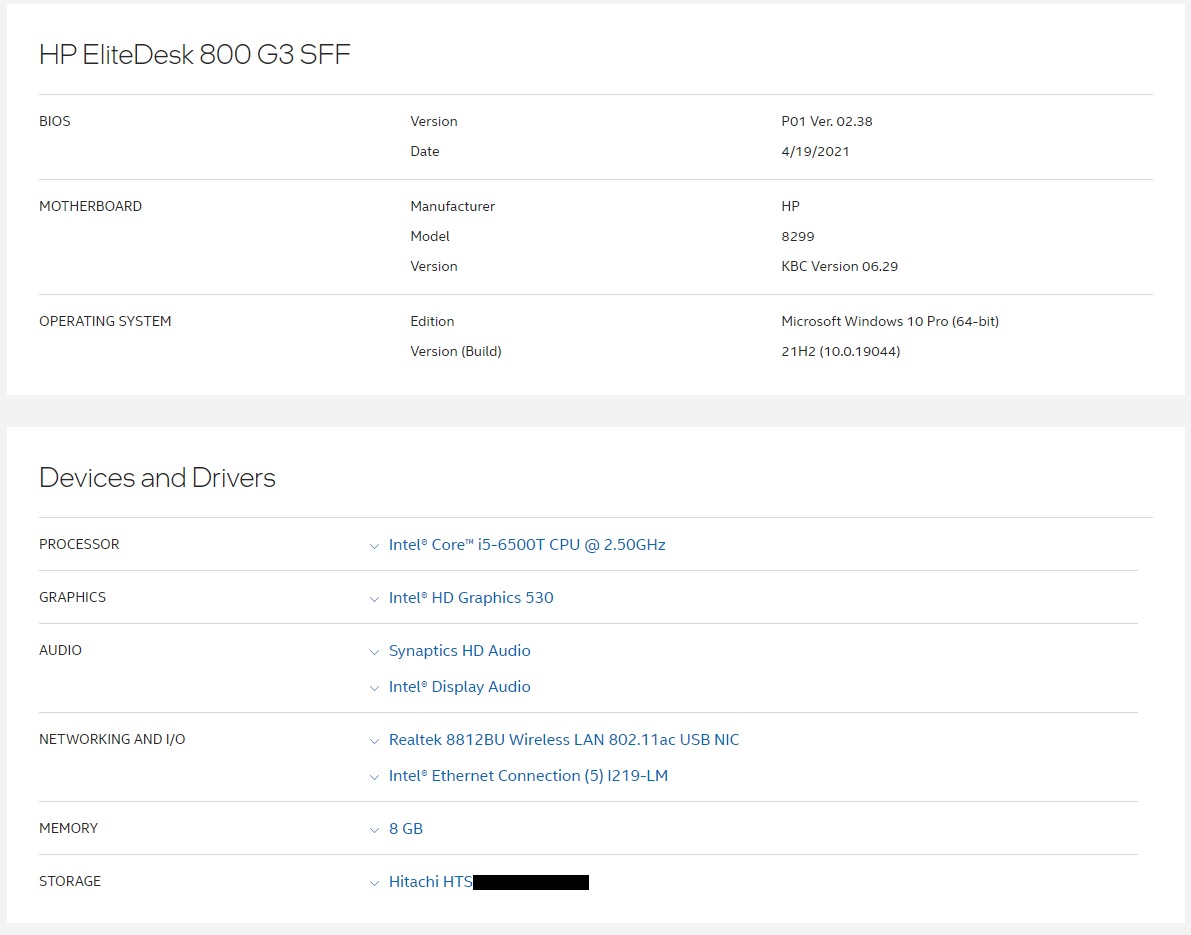Open Realtek 8812BU Wireless LAN link
Viewport: 1191px width, 935px height.
[x=564, y=740]
